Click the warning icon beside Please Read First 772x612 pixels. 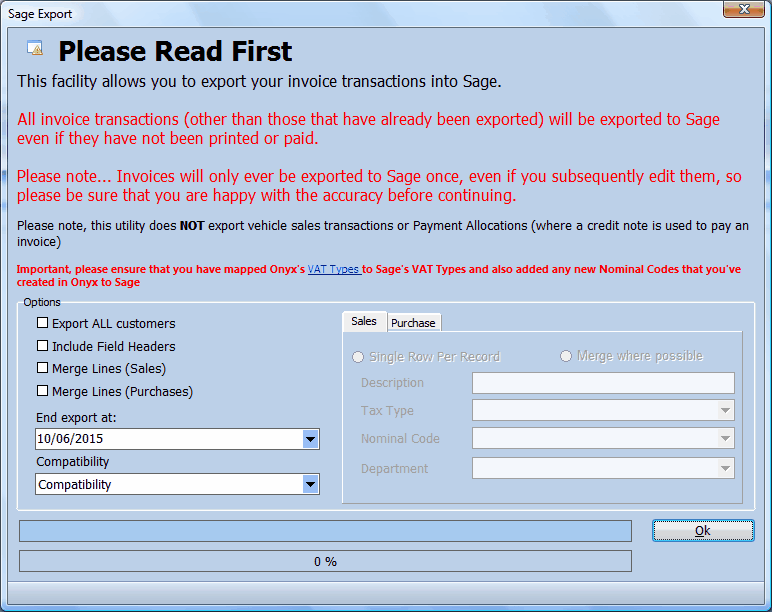click(x=35, y=48)
